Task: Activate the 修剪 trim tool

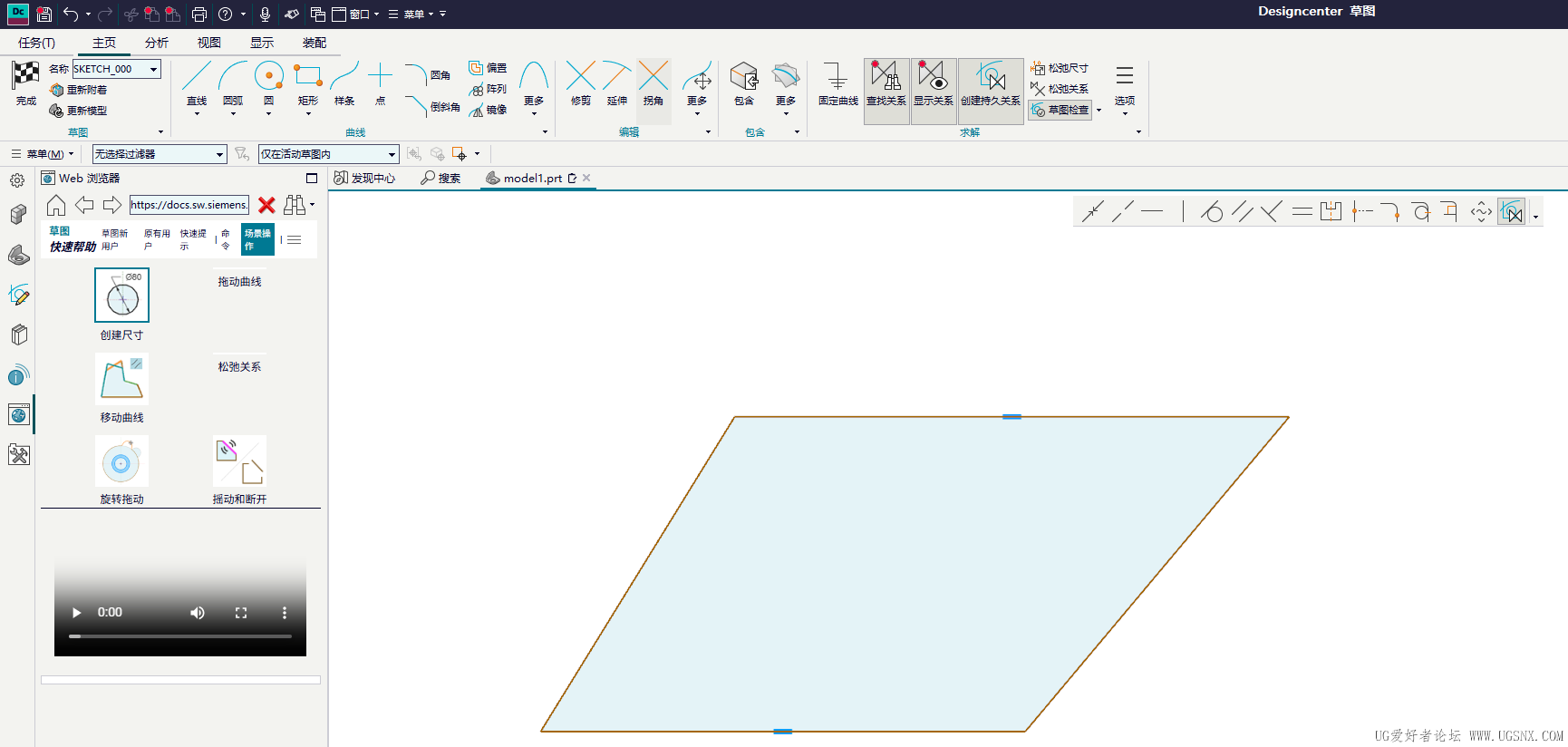Action: [581, 83]
